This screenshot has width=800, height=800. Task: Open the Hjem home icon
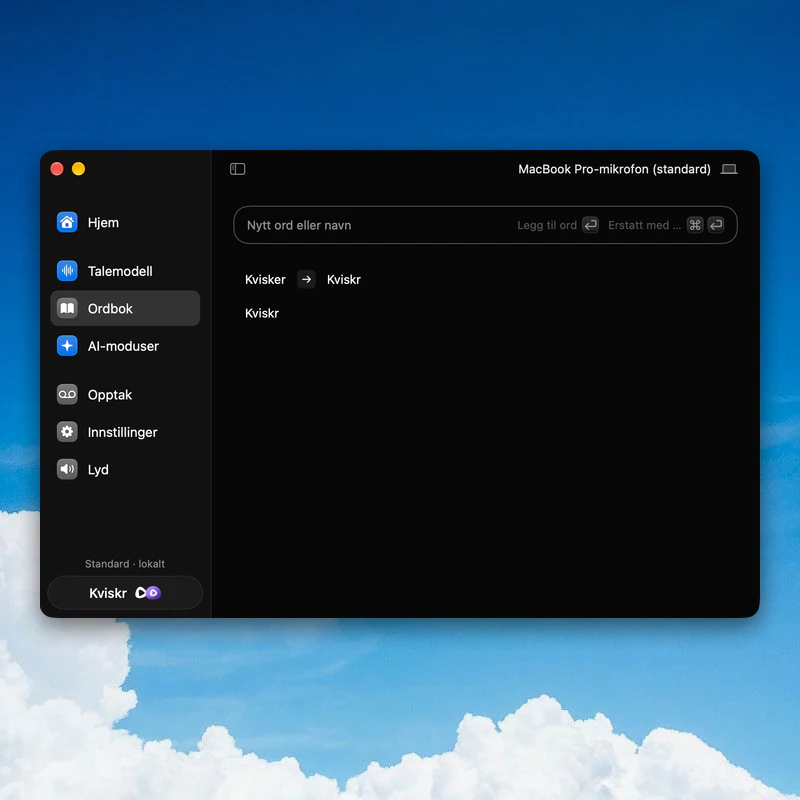pos(67,222)
